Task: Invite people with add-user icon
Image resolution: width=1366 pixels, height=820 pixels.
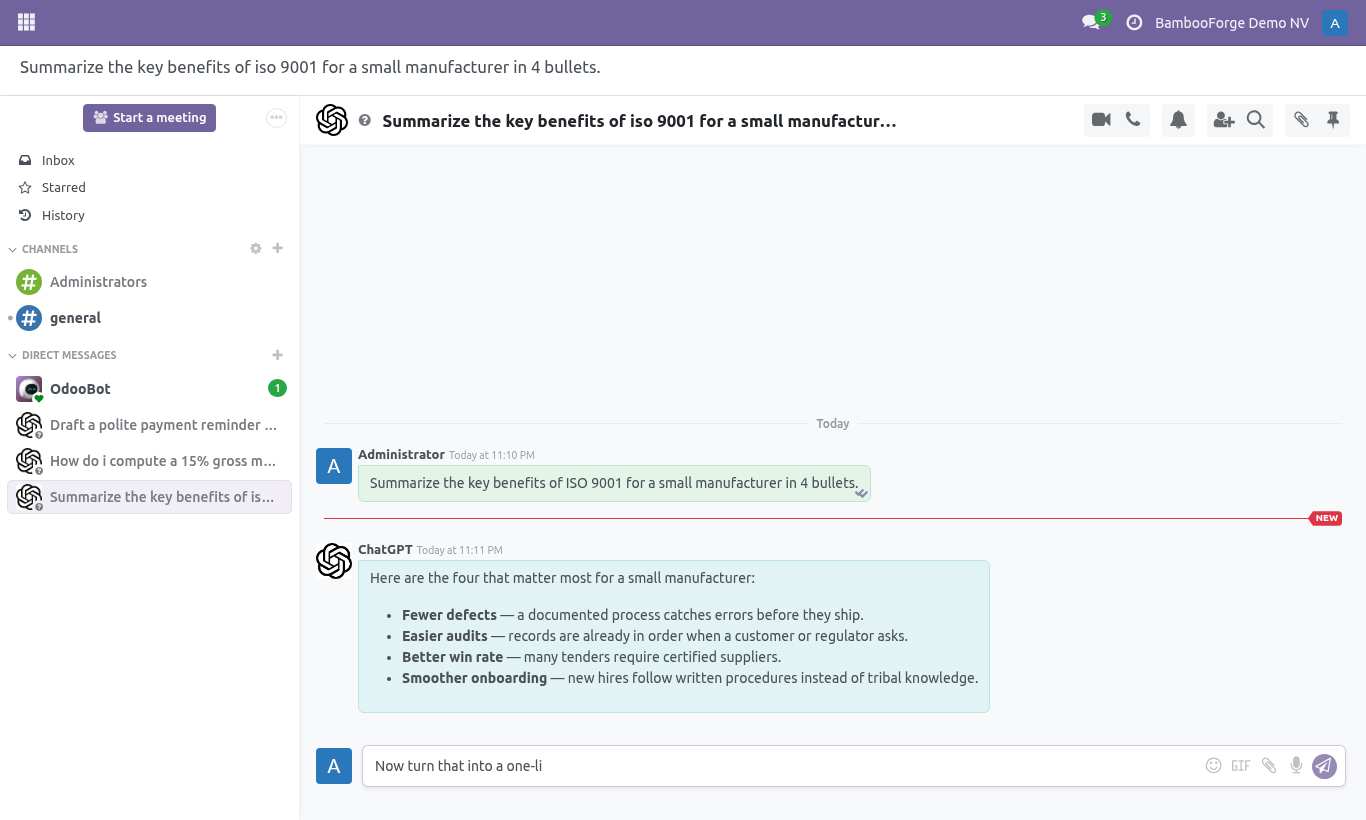Action: coord(1224,120)
